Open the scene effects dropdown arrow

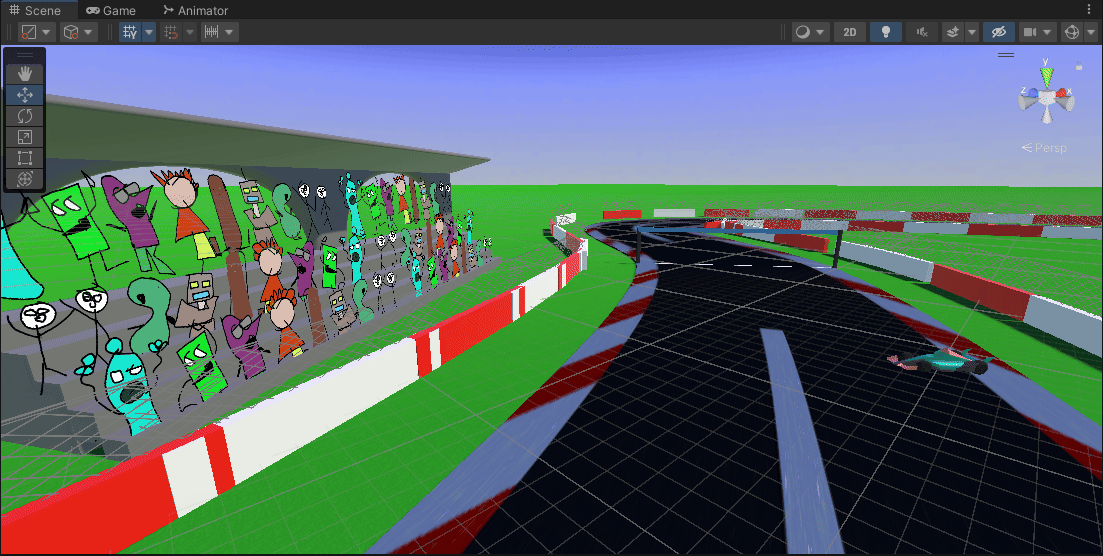click(x=971, y=32)
